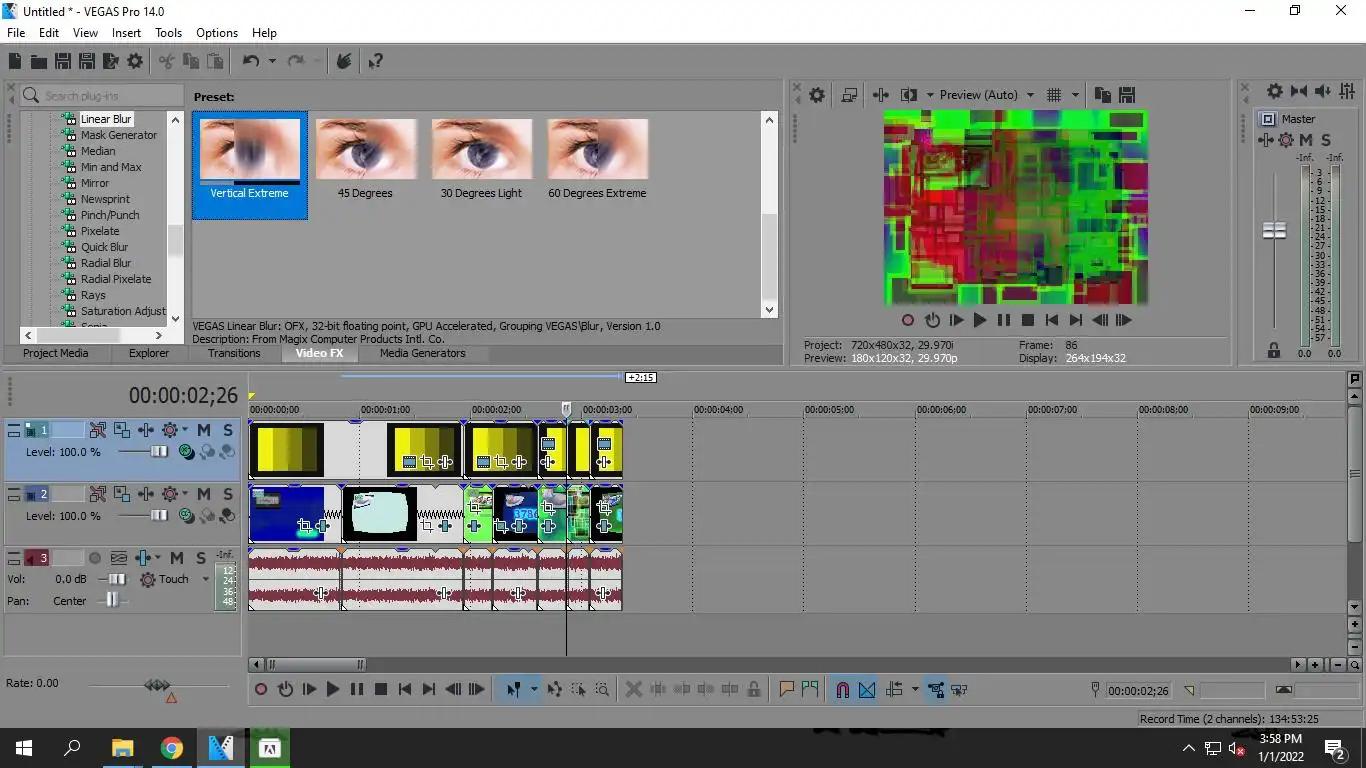
Task: Insert a region from the timeline toolbar
Action: click(x=809, y=689)
